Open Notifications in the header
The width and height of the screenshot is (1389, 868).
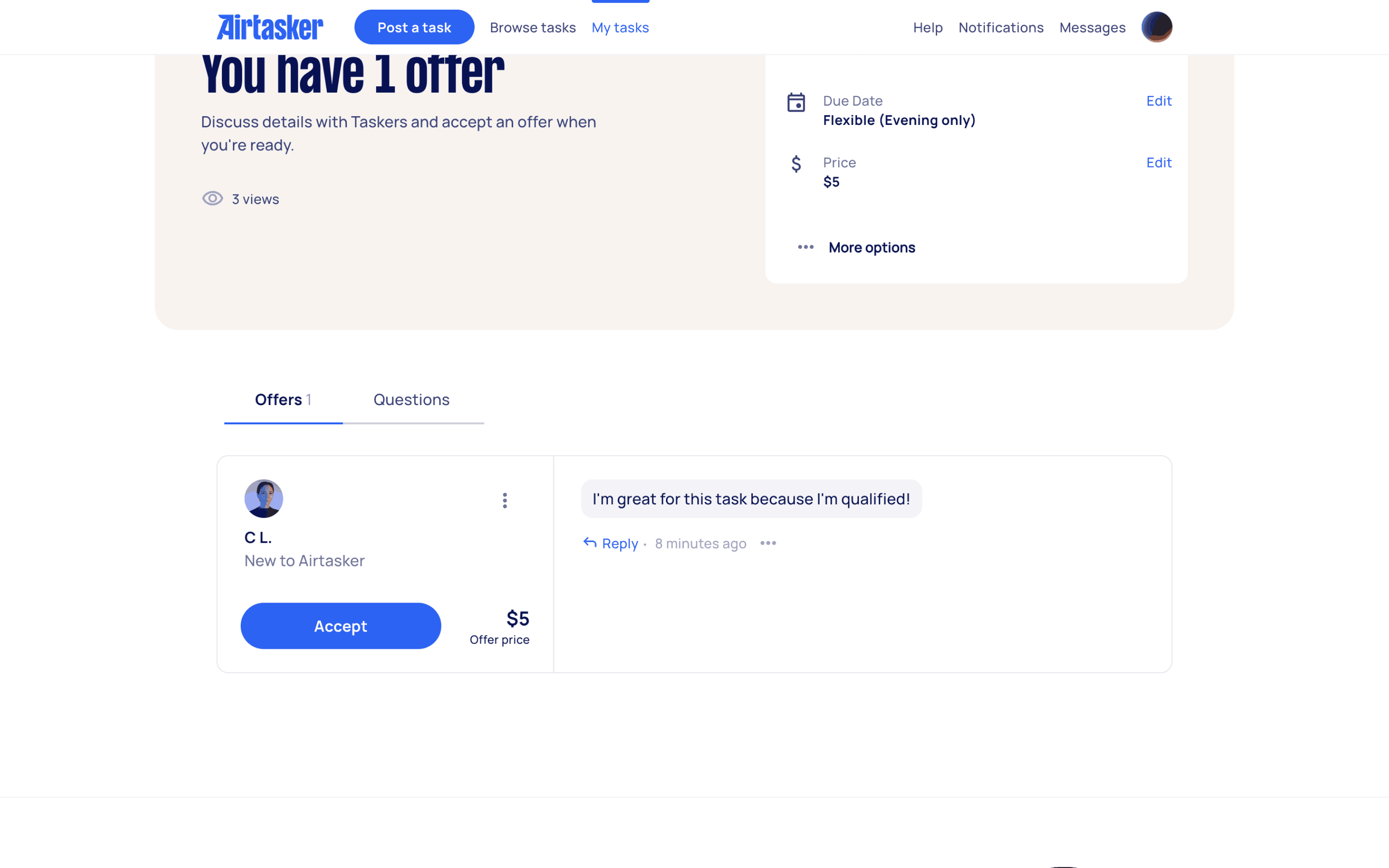click(x=1001, y=28)
